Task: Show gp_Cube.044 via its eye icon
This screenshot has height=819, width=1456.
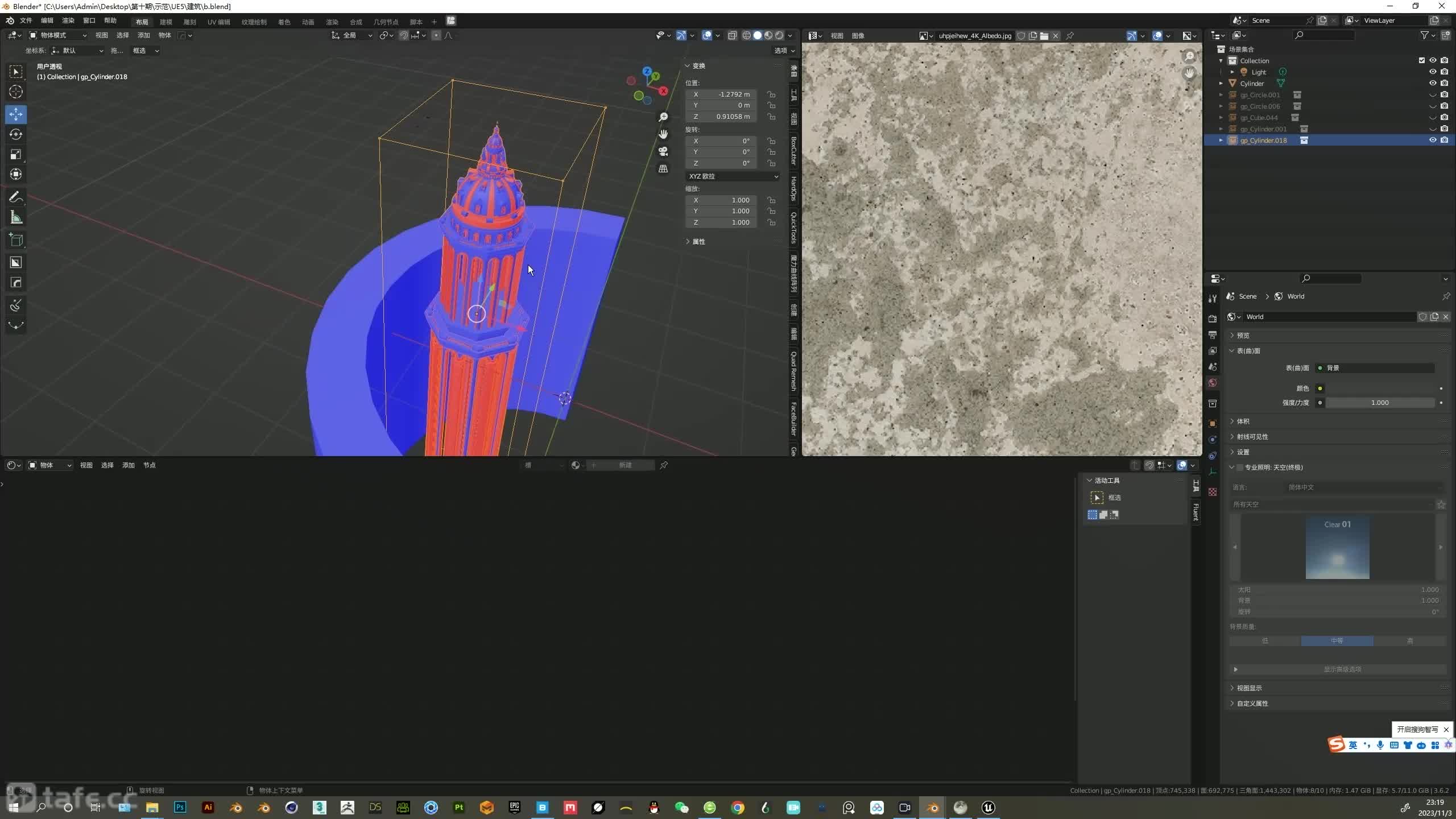Action: [x=1433, y=117]
